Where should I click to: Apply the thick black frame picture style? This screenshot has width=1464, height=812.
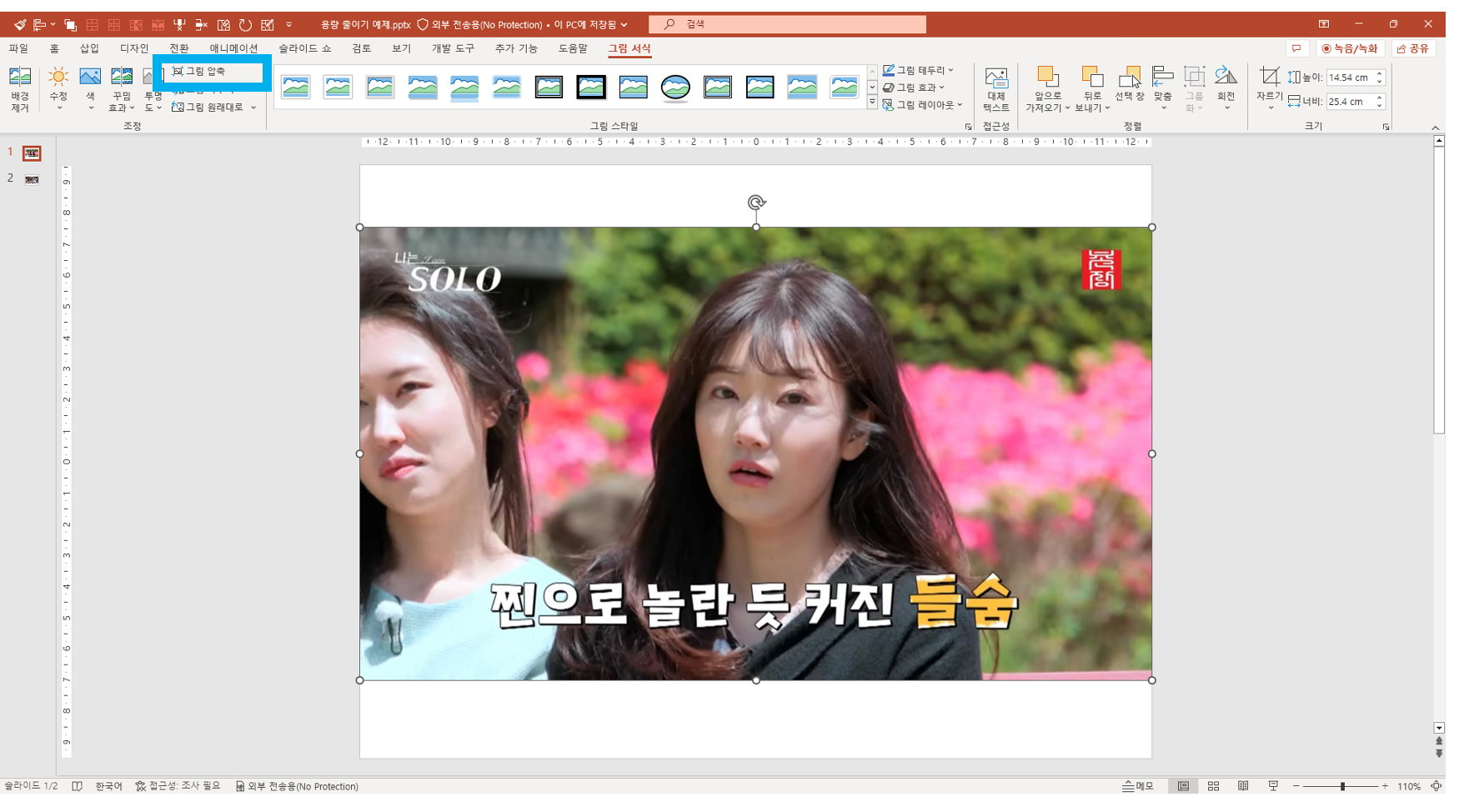coord(591,87)
